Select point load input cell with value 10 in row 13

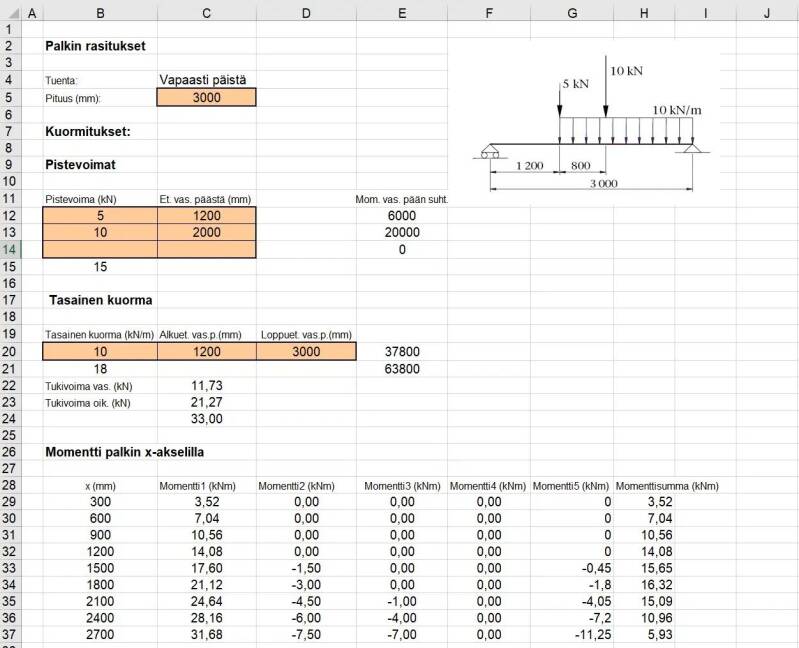tap(100, 232)
